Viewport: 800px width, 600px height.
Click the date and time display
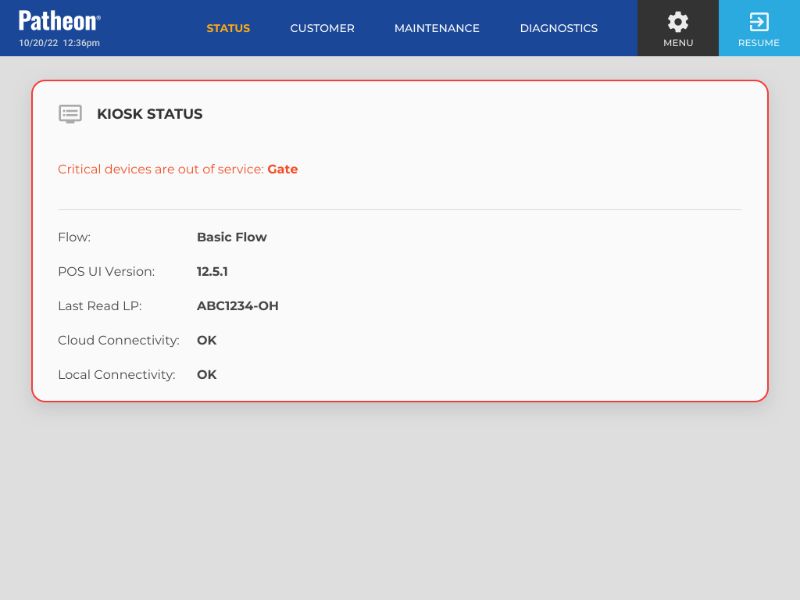coord(59,43)
